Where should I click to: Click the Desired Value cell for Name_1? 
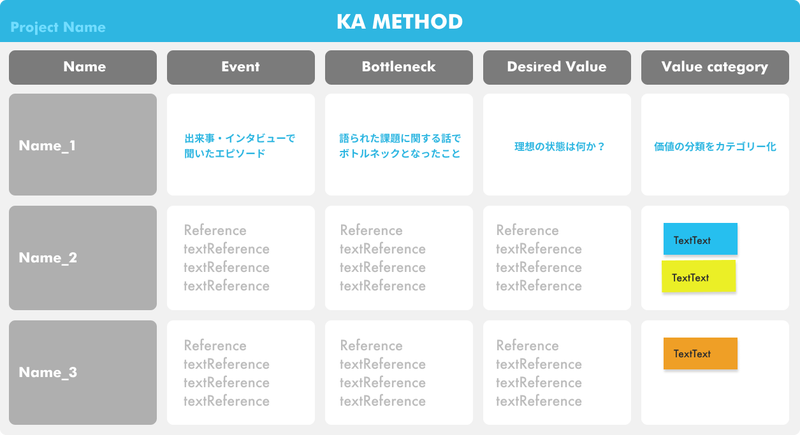point(557,144)
